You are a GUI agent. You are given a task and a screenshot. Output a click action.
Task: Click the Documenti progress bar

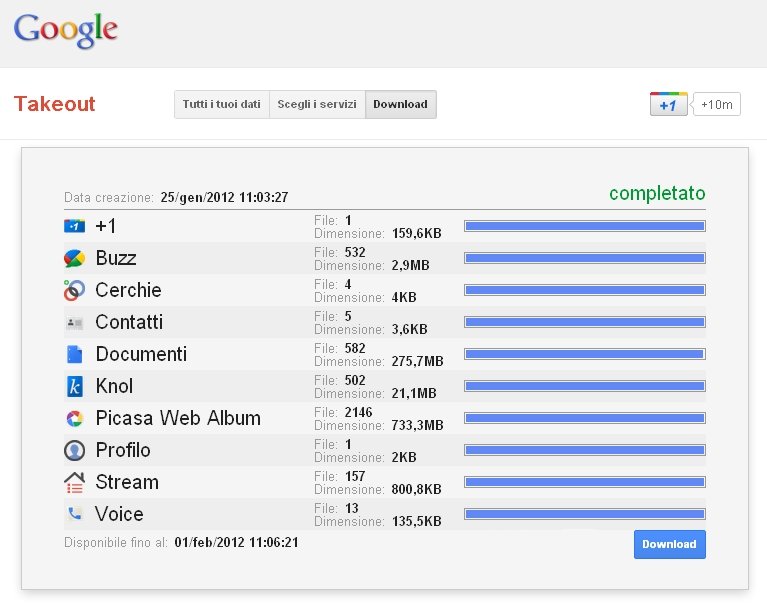pos(585,354)
